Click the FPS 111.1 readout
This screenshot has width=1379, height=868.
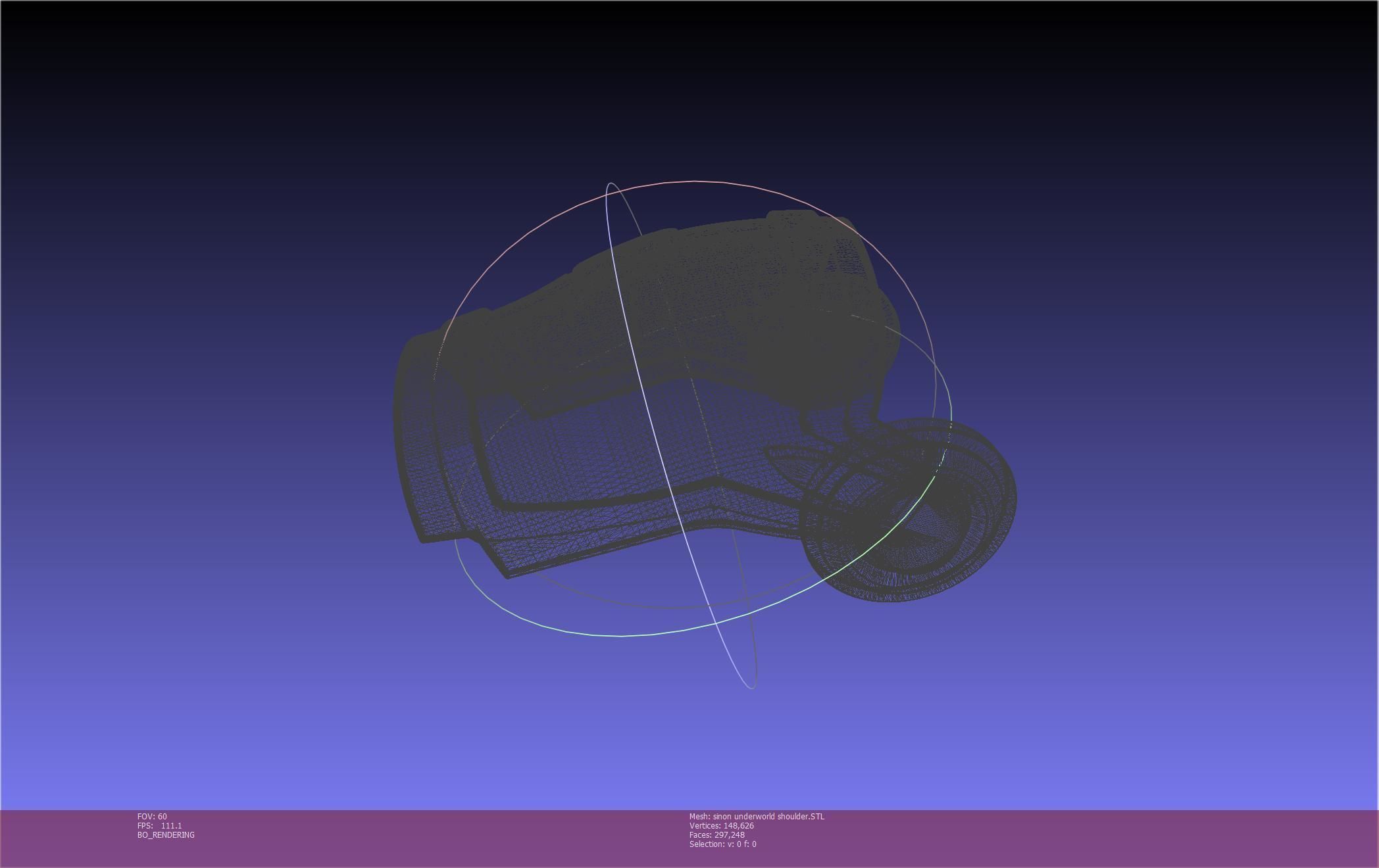coord(160,826)
